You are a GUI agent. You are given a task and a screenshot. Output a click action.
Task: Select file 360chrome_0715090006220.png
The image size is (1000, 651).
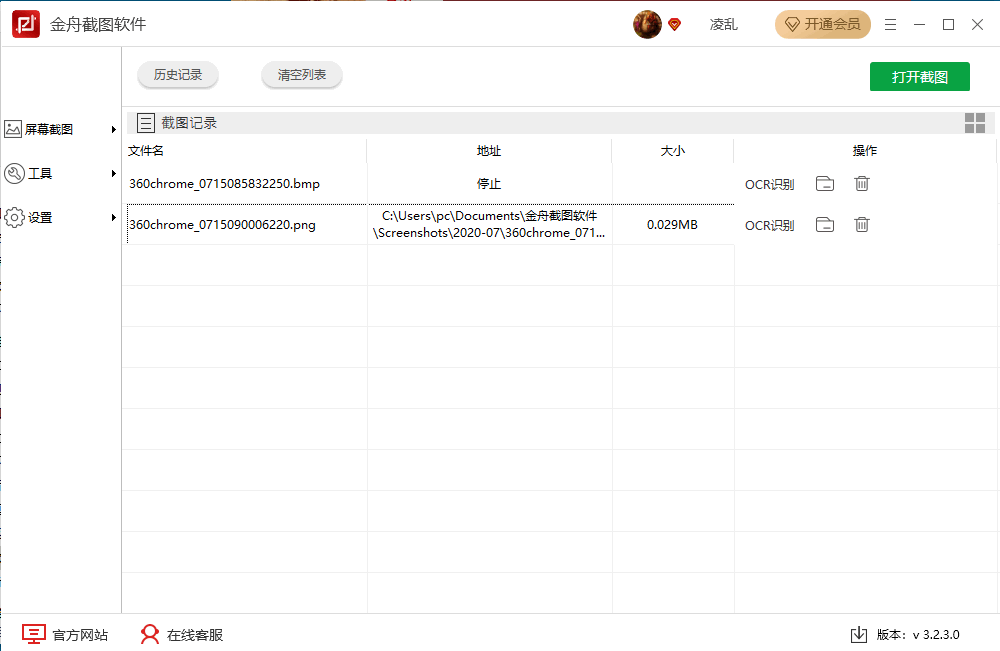[x=223, y=224]
